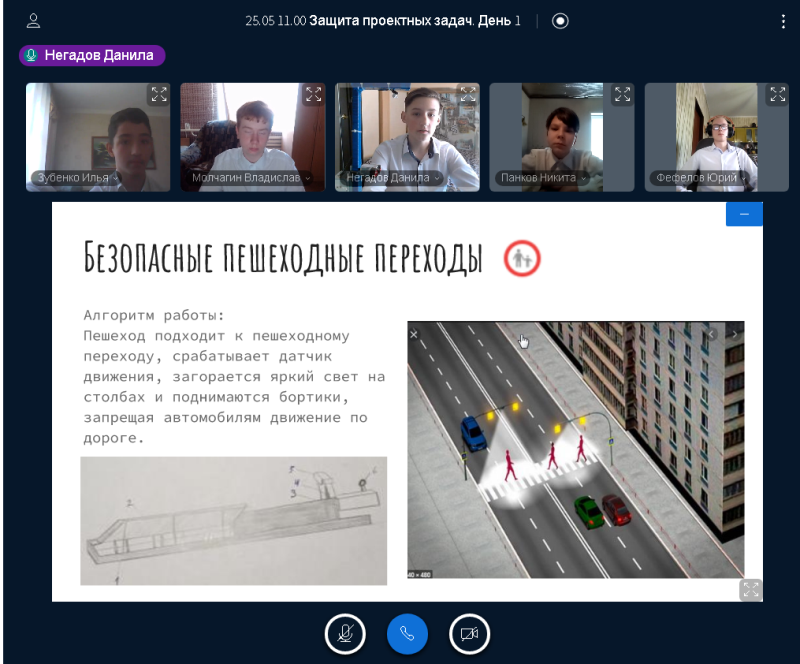Open Зубенко Илья name dropdown
Viewport: 800px width, 664px height.
click(76, 178)
